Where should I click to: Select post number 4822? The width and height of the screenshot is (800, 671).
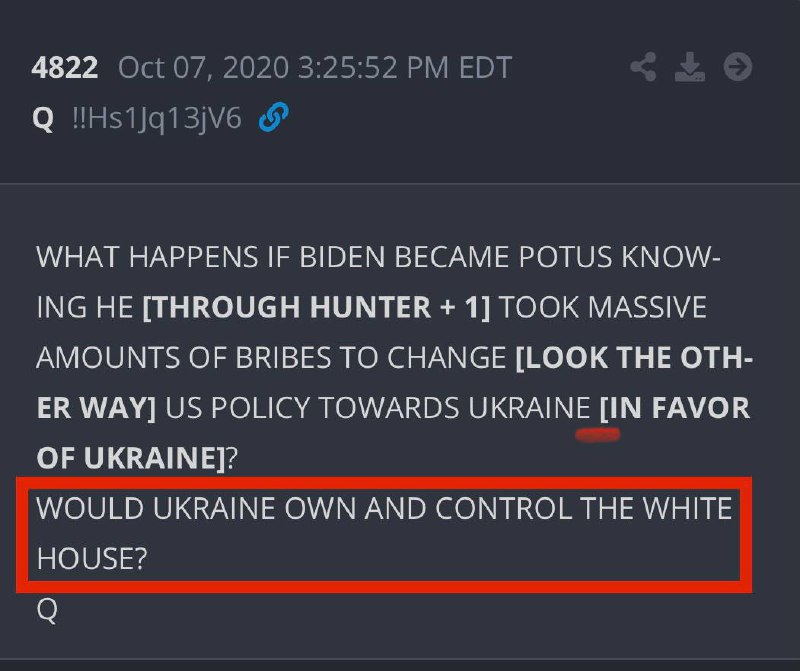(65, 67)
